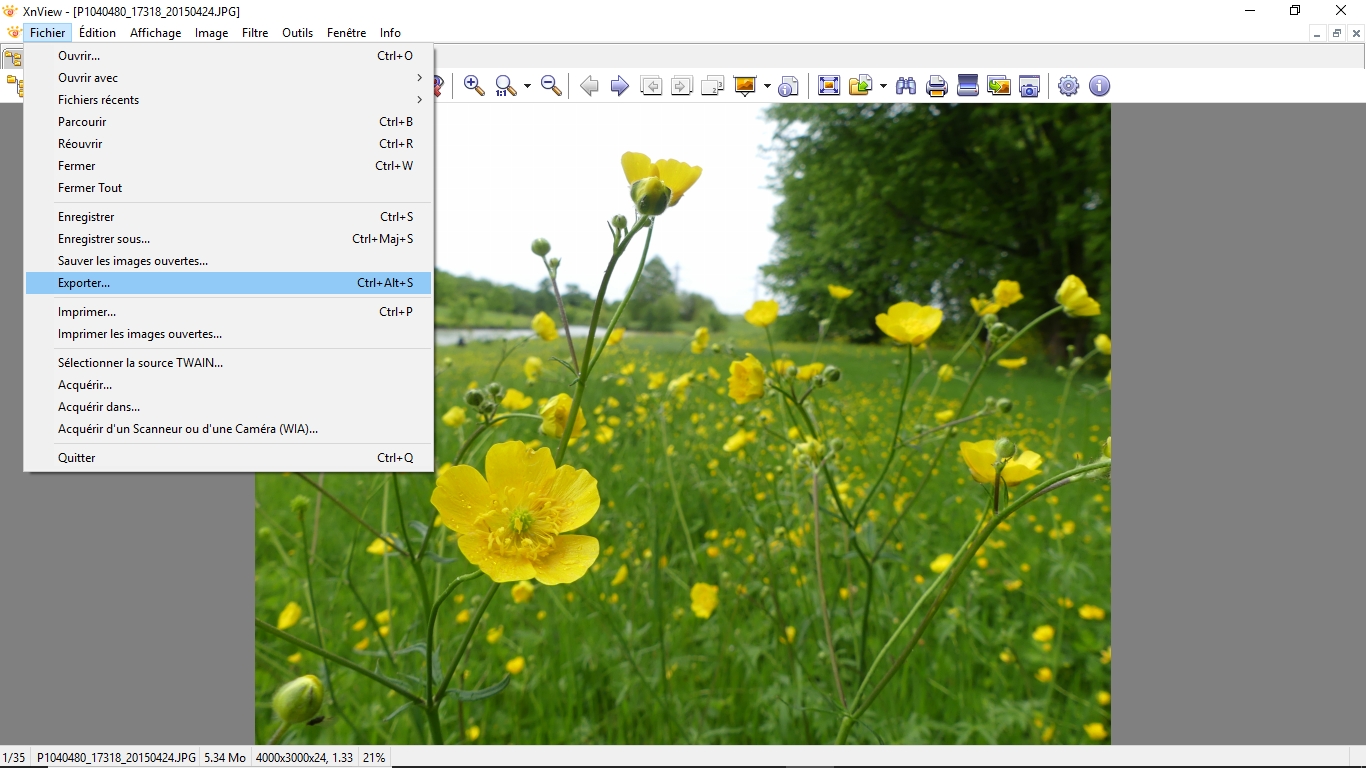Open the slideshow dropdown arrow

tap(767, 87)
